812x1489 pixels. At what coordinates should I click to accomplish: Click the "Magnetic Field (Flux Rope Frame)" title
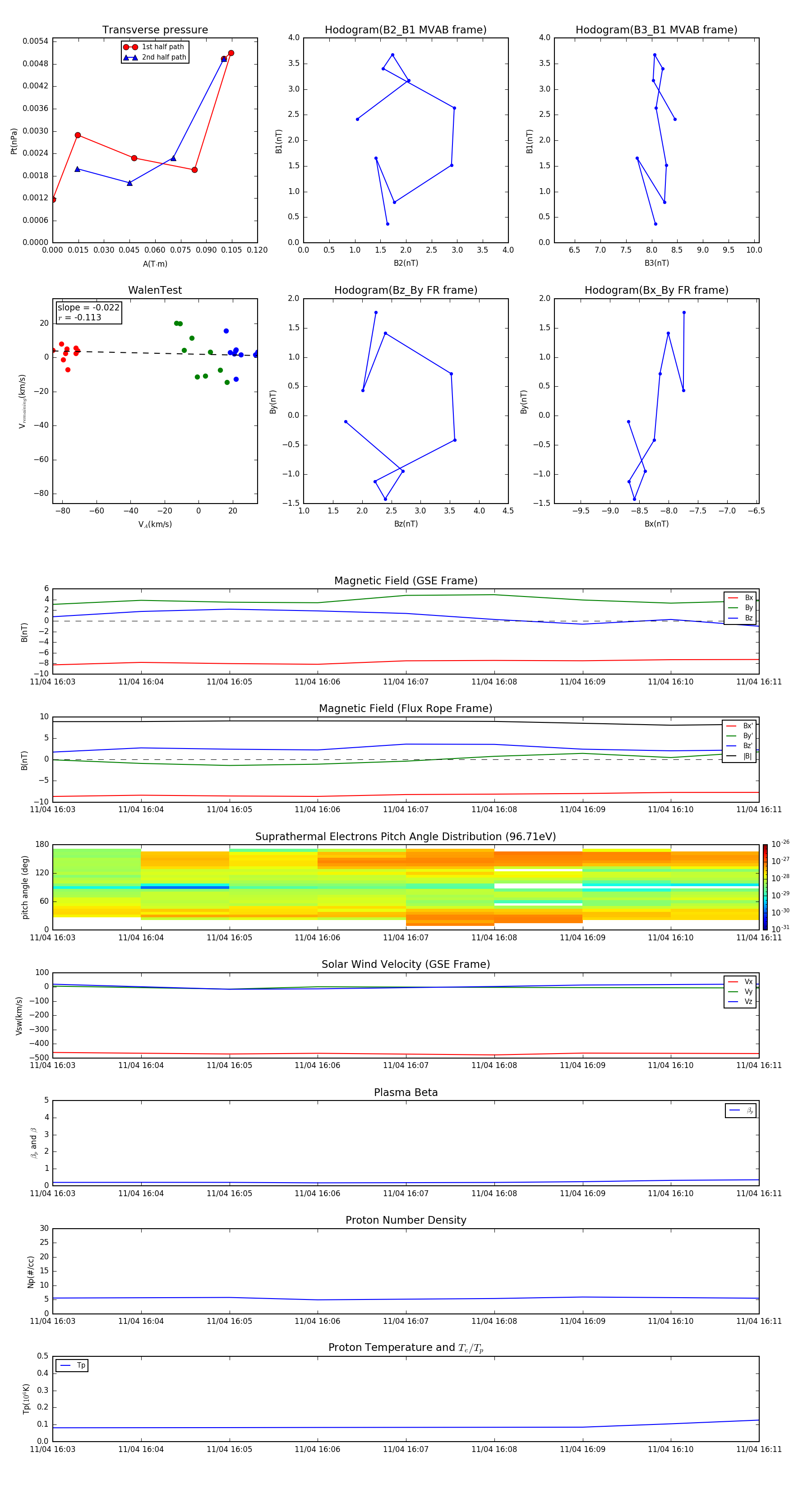click(406, 709)
